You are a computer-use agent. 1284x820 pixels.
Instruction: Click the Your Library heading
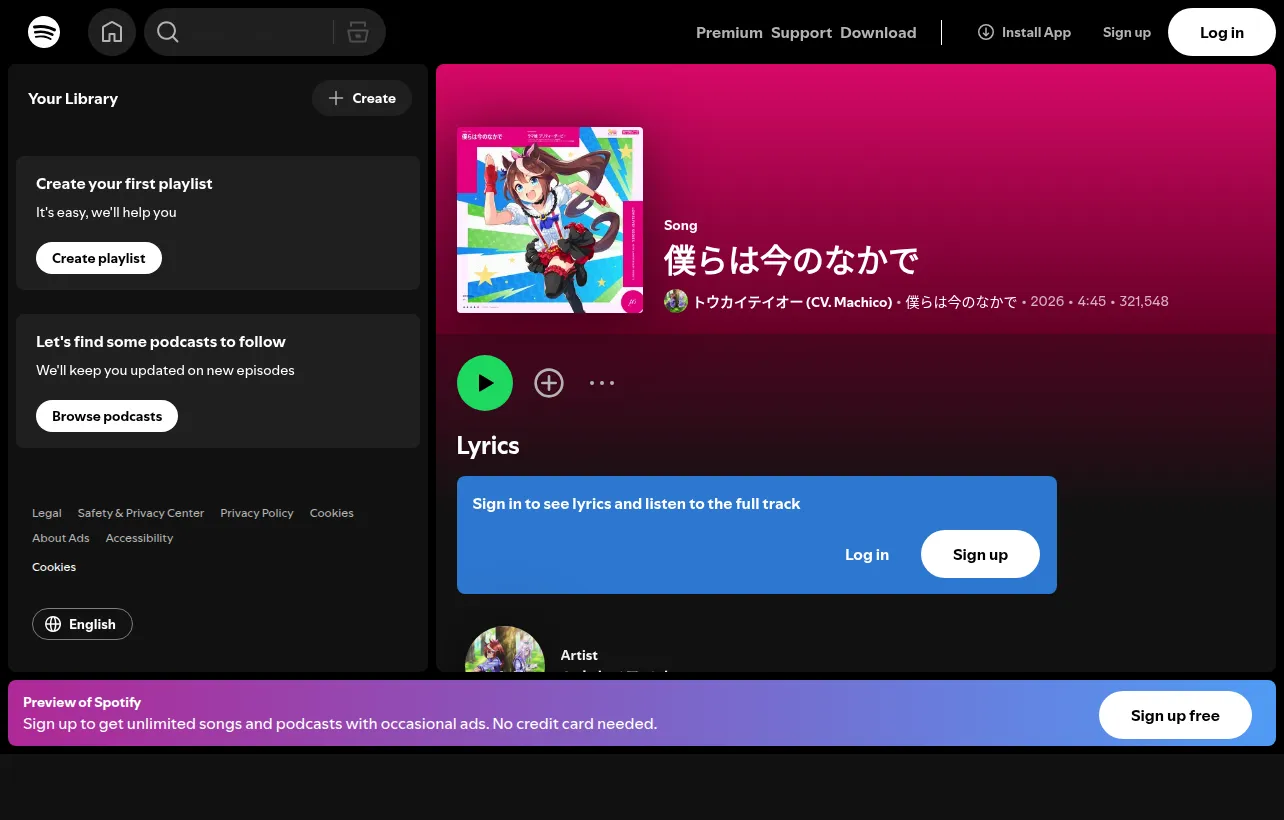point(73,98)
